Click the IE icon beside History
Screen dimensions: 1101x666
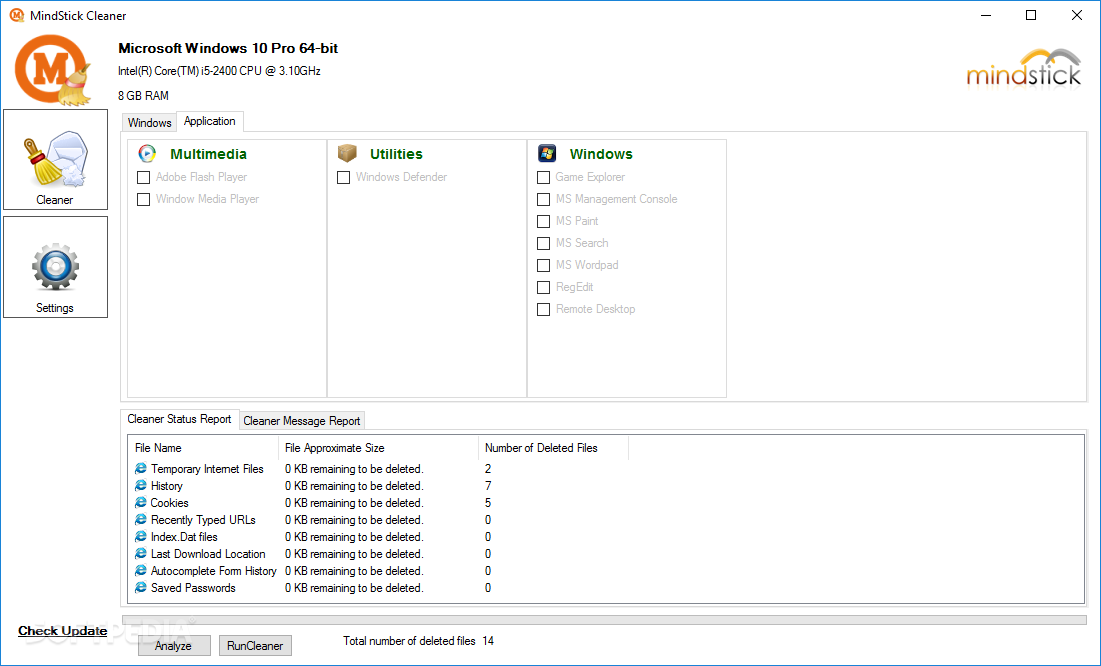click(x=140, y=485)
